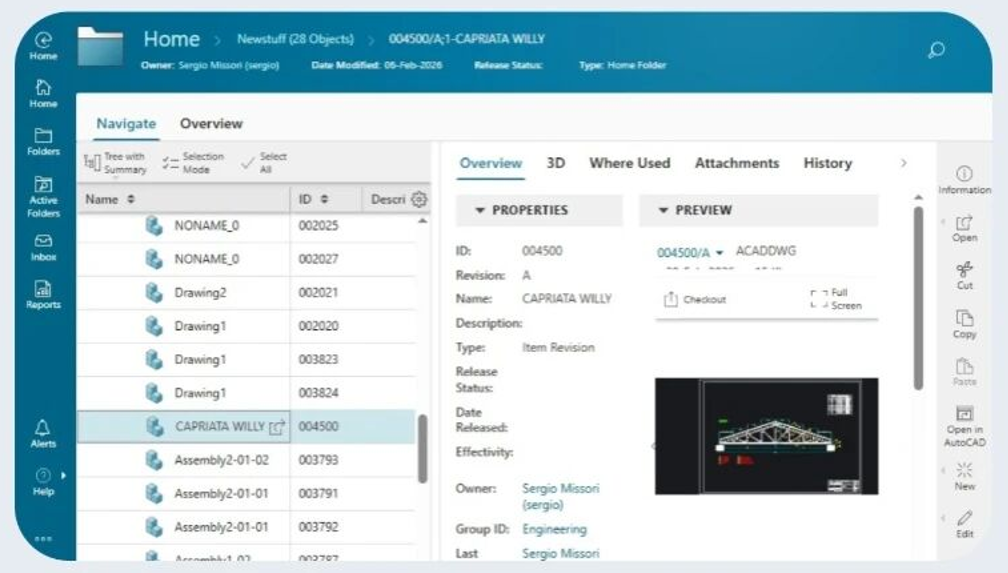Expand the New command flyout arrow
The image size is (1008, 573).
[943, 470]
